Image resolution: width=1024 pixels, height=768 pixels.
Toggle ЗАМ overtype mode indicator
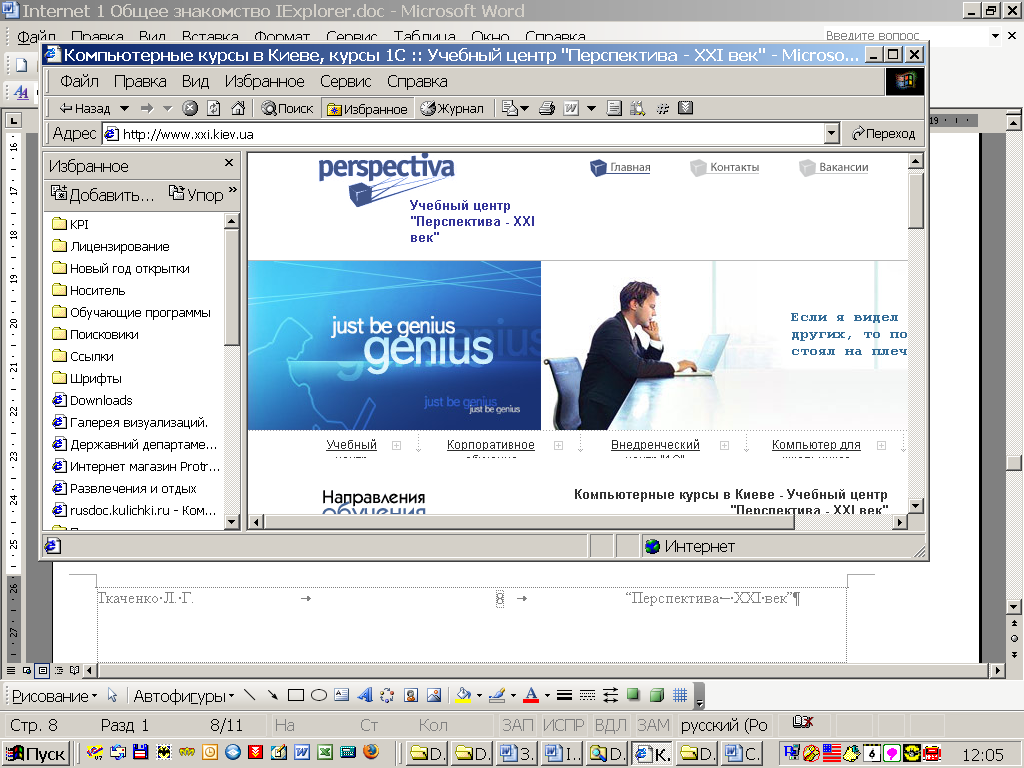tap(653, 725)
